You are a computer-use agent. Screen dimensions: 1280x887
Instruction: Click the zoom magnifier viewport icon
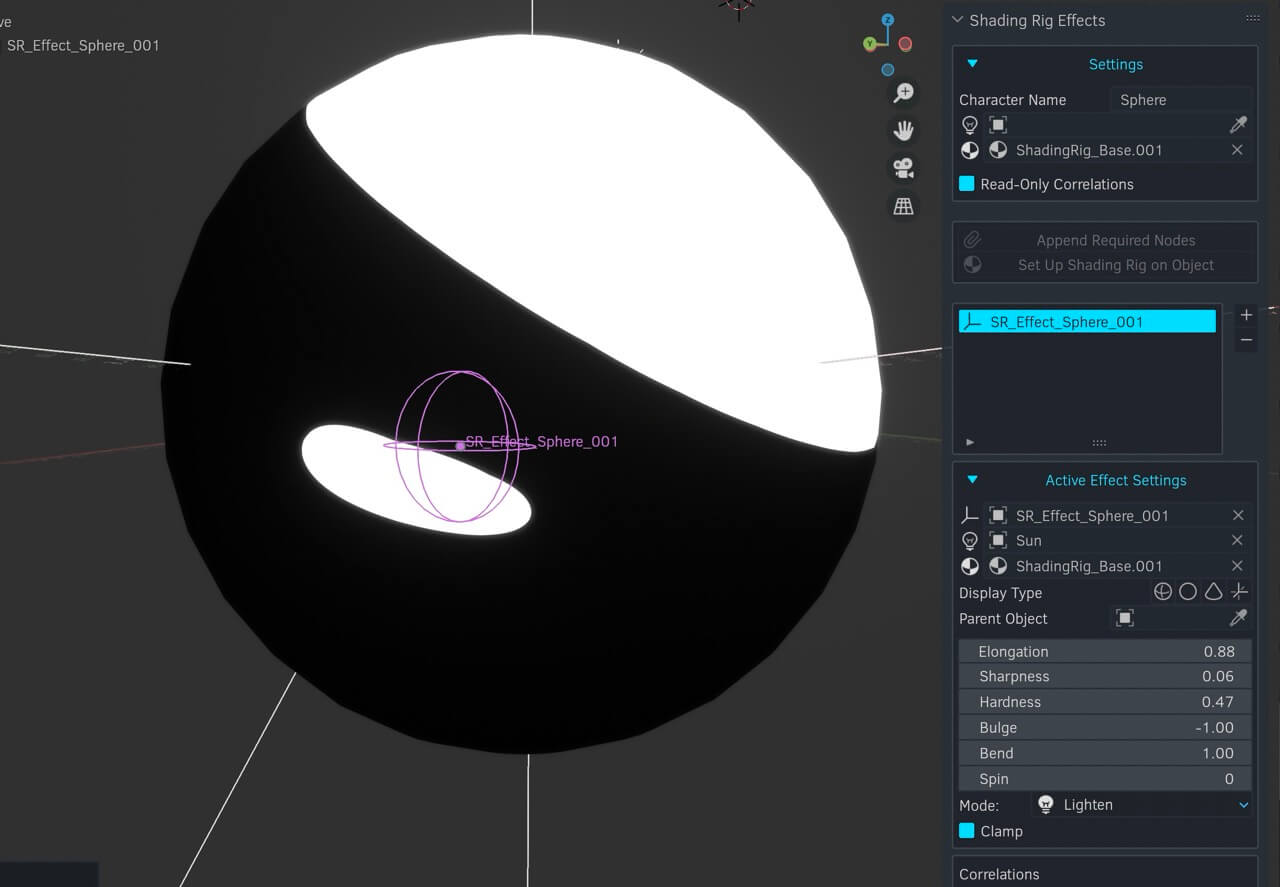tap(904, 93)
